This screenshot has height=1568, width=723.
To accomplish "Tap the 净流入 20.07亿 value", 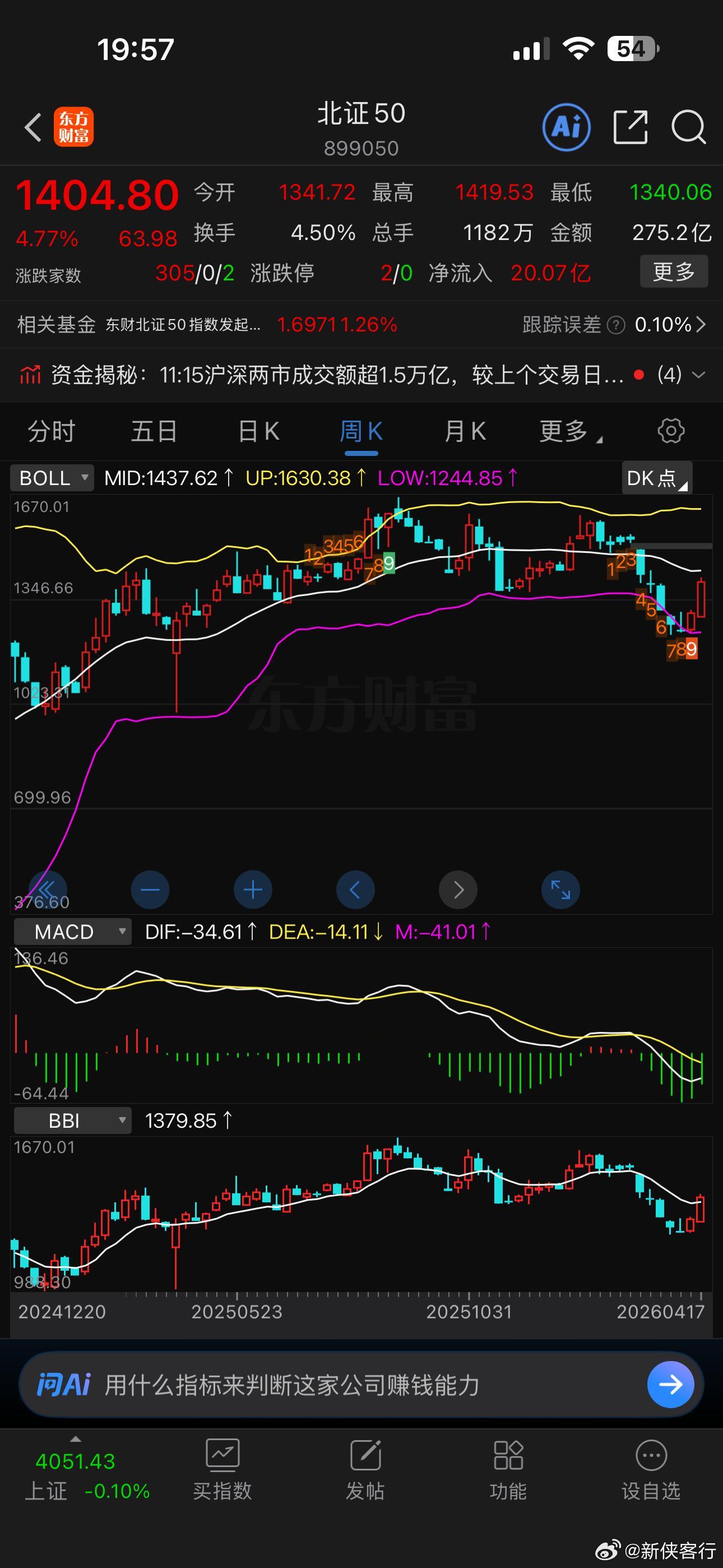I will coord(551,273).
